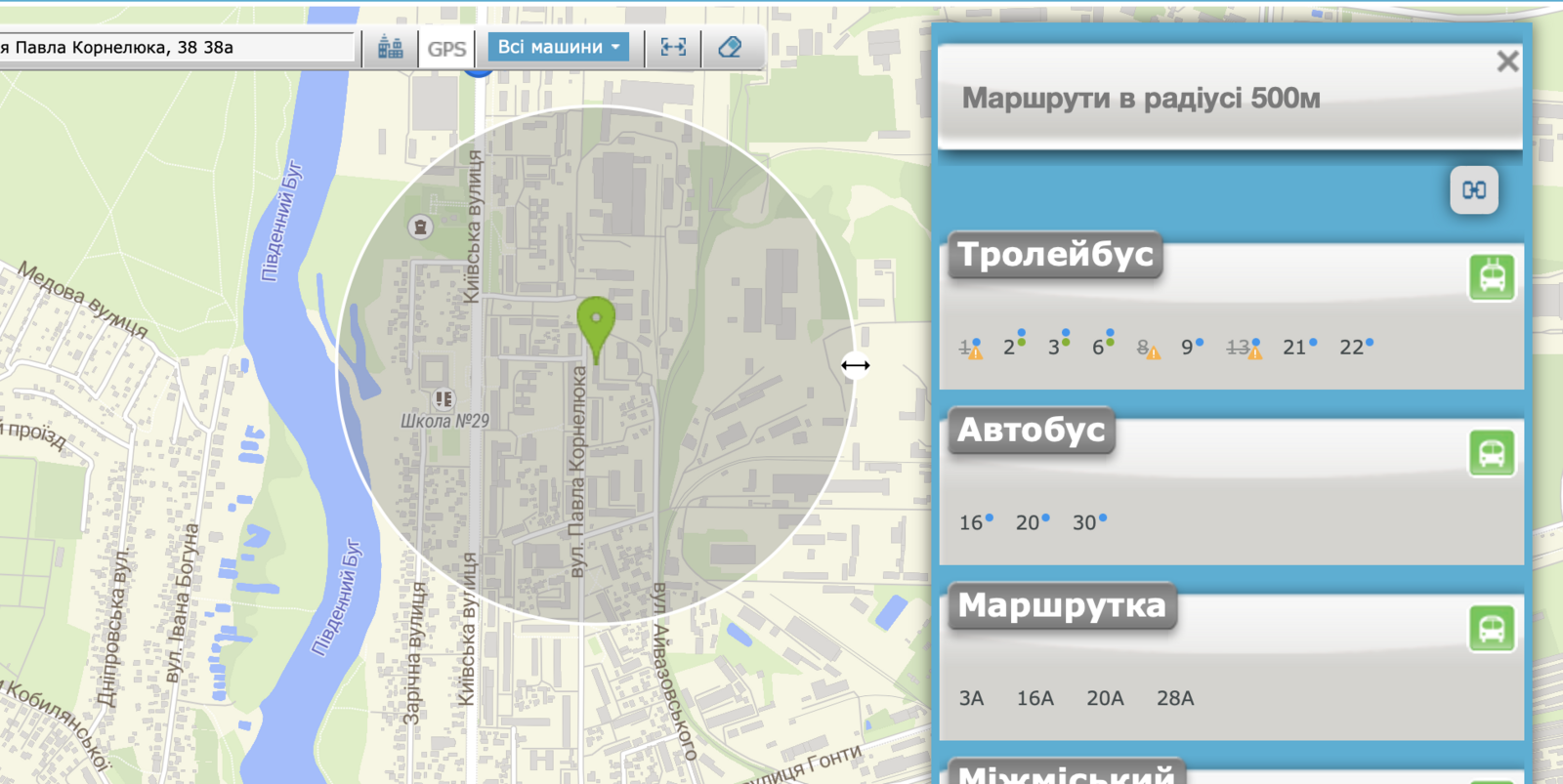
Task: Click the distance measure ruler icon
Action: click(673, 47)
